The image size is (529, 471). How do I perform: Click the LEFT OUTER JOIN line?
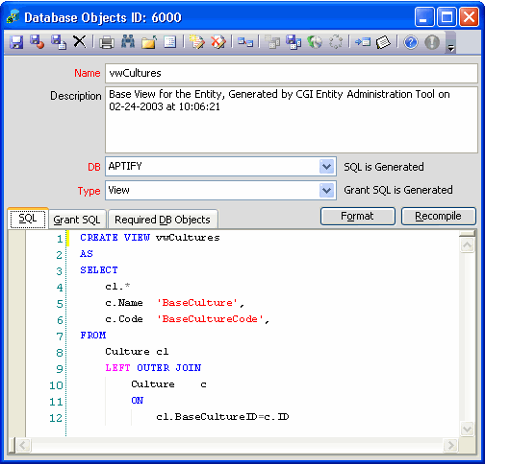[x=153, y=368]
